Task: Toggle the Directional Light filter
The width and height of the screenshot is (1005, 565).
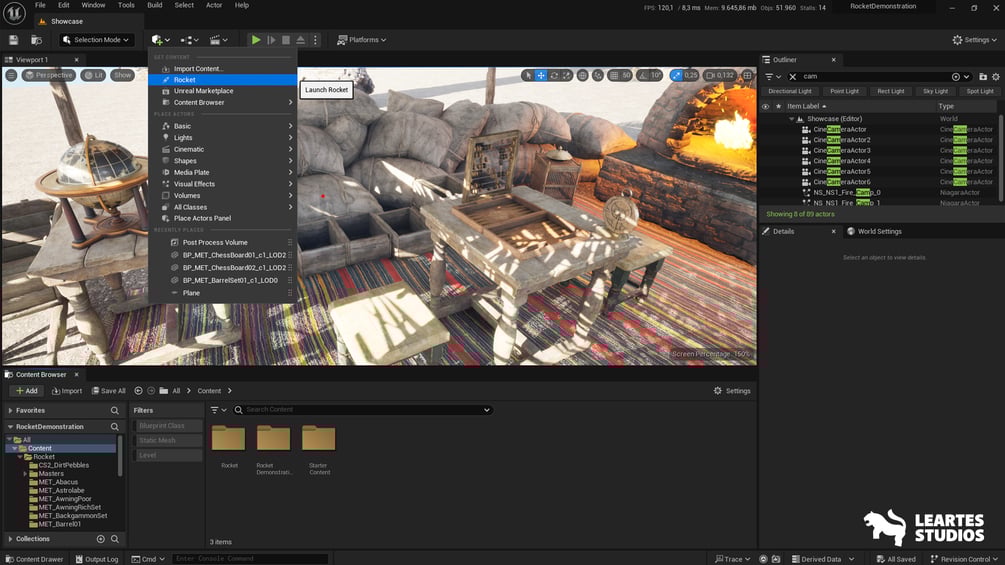Action: tap(790, 92)
